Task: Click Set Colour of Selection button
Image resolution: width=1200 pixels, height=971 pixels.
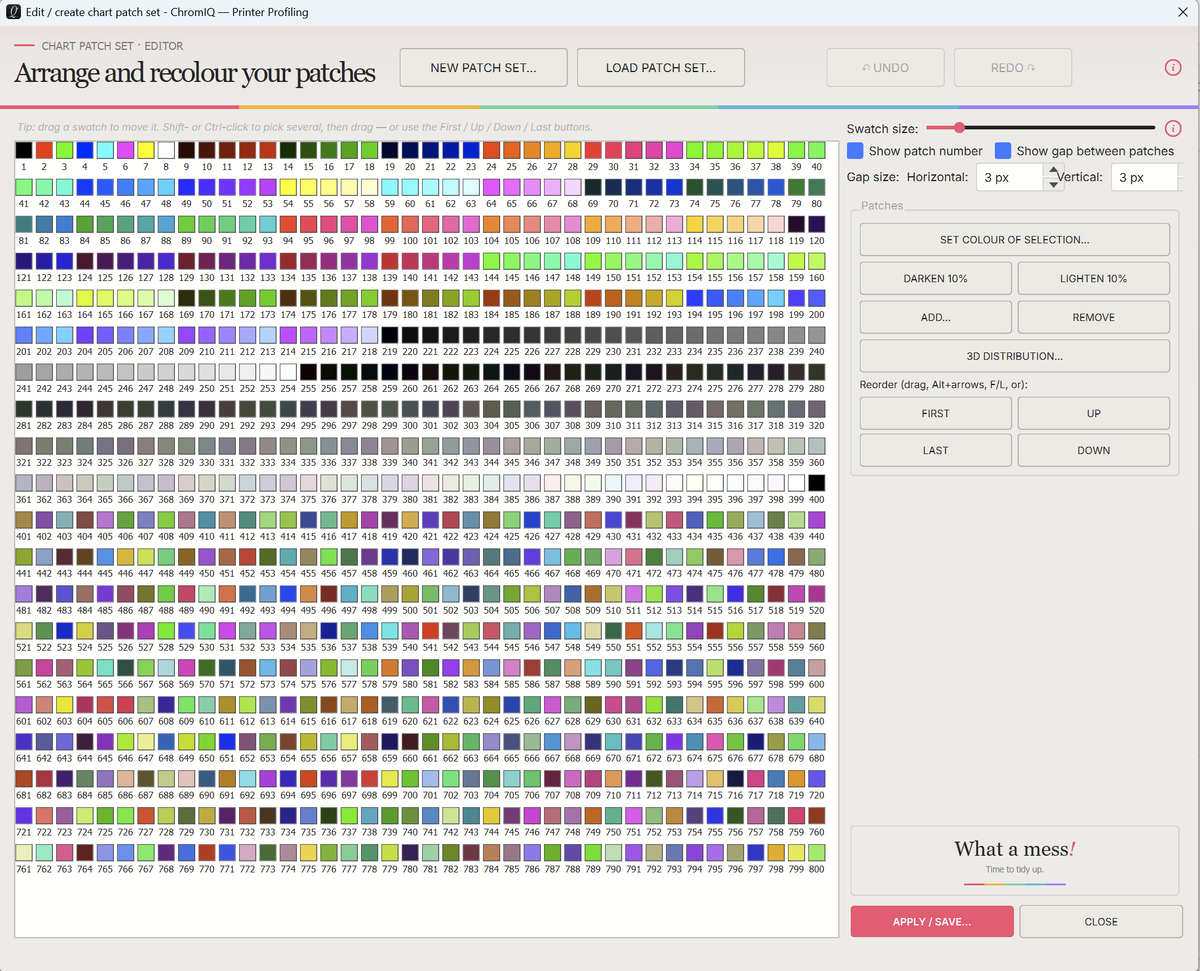Action: (x=1014, y=240)
